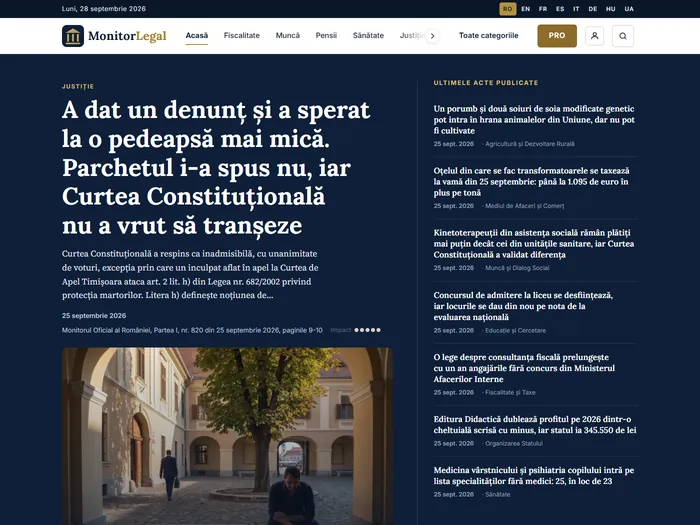The image size is (700, 525).
Task: Open the user account icon
Action: 594,36
